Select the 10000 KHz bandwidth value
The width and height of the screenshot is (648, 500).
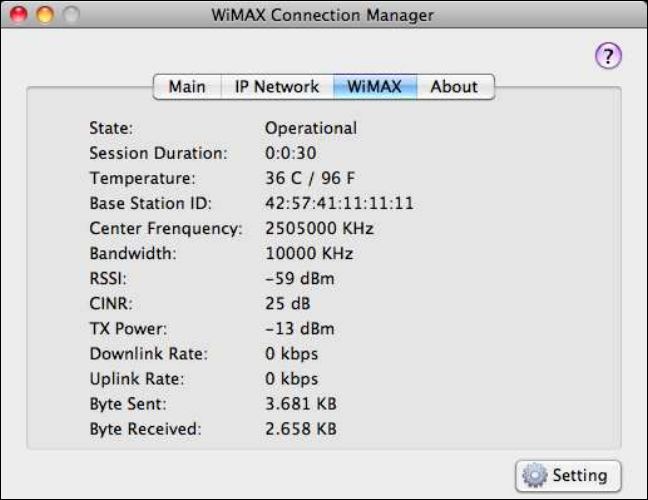tap(309, 253)
